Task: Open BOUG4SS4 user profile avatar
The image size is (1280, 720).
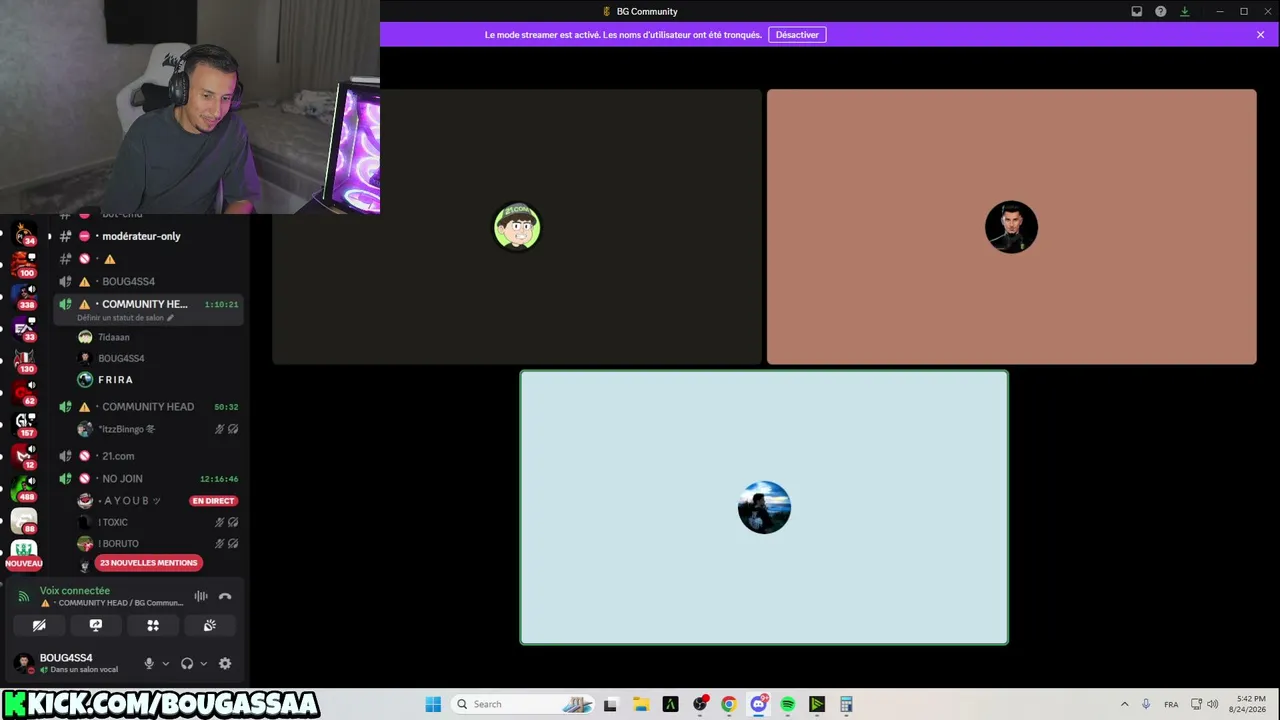Action: [23, 663]
